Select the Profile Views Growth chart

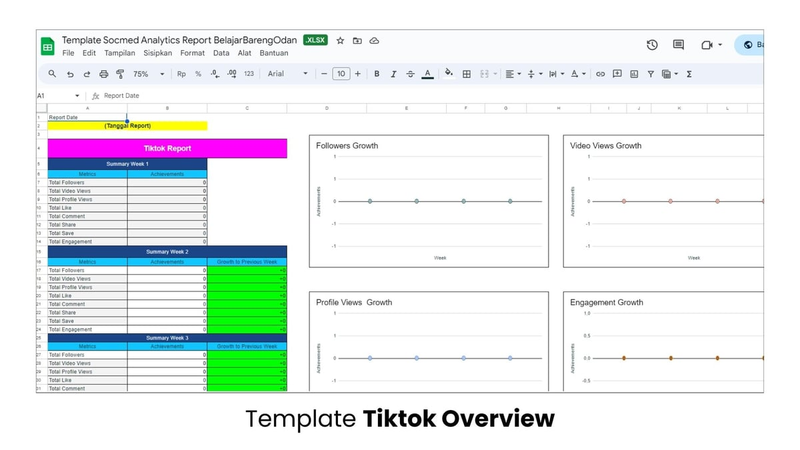[x=429, y=341]
